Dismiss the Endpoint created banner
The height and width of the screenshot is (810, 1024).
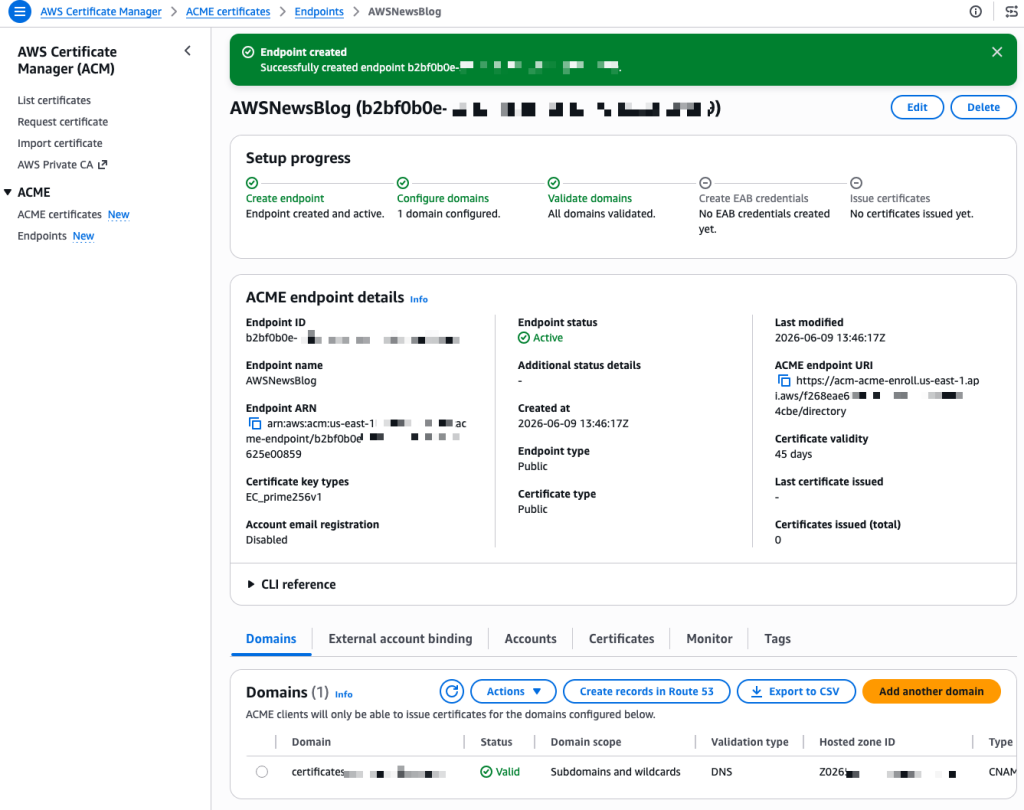[x=997, y=52]
